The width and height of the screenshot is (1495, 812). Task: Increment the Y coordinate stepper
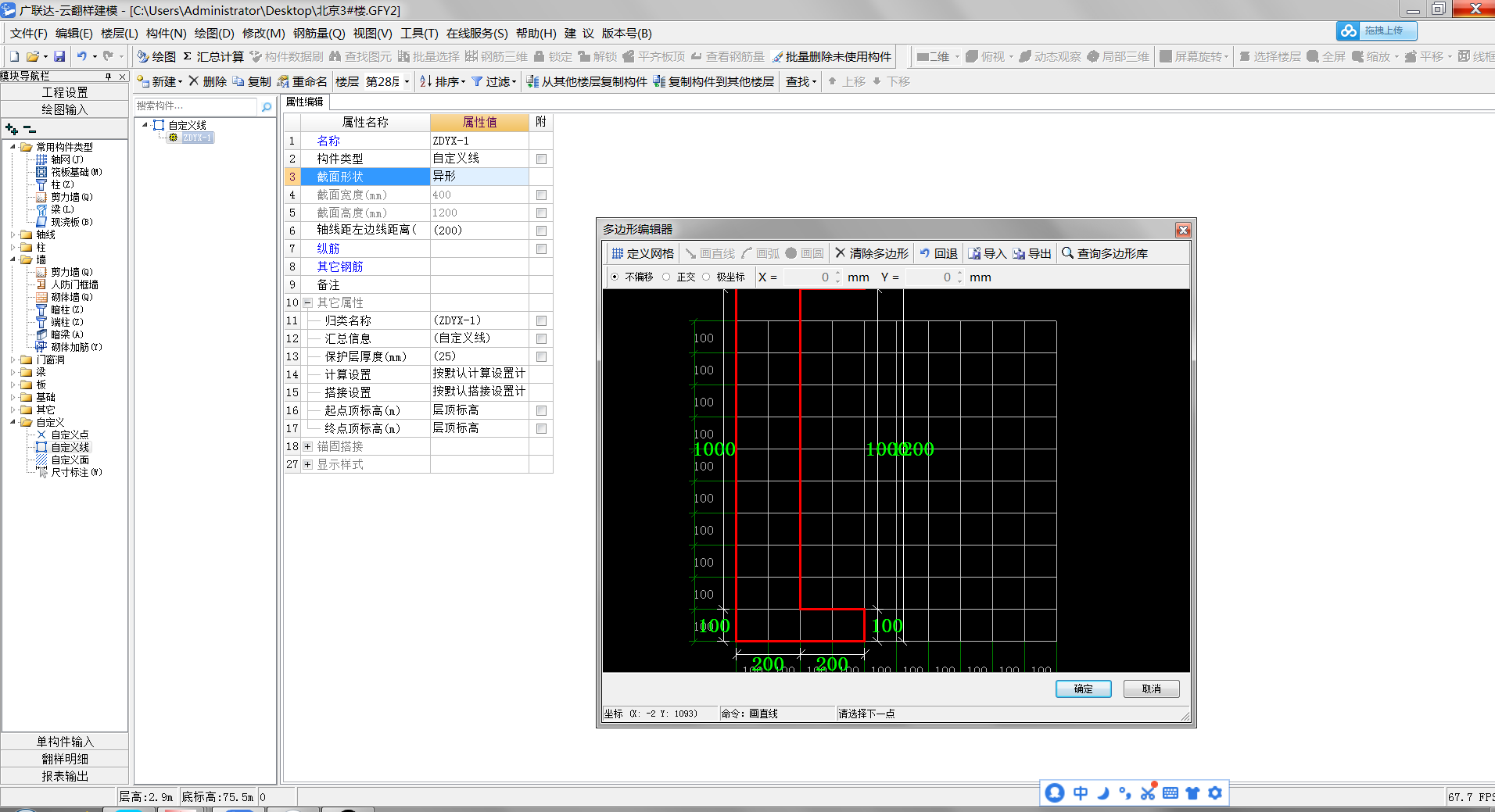[x=959, y=274]
